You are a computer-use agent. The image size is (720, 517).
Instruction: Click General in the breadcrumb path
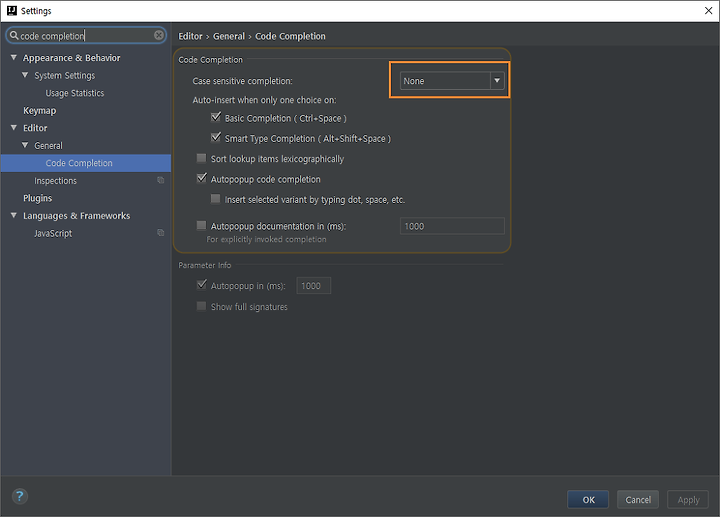229,36
